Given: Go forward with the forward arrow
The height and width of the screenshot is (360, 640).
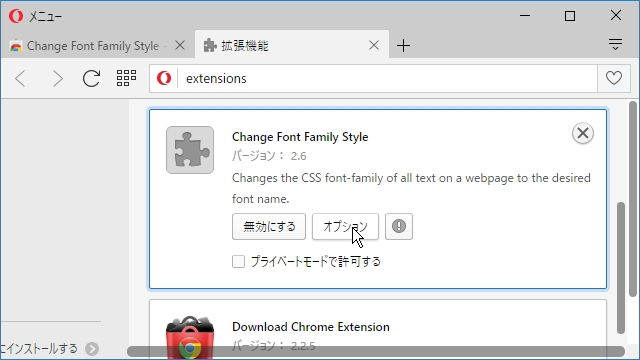Looking at the screenshot, I should coord(58,78).
